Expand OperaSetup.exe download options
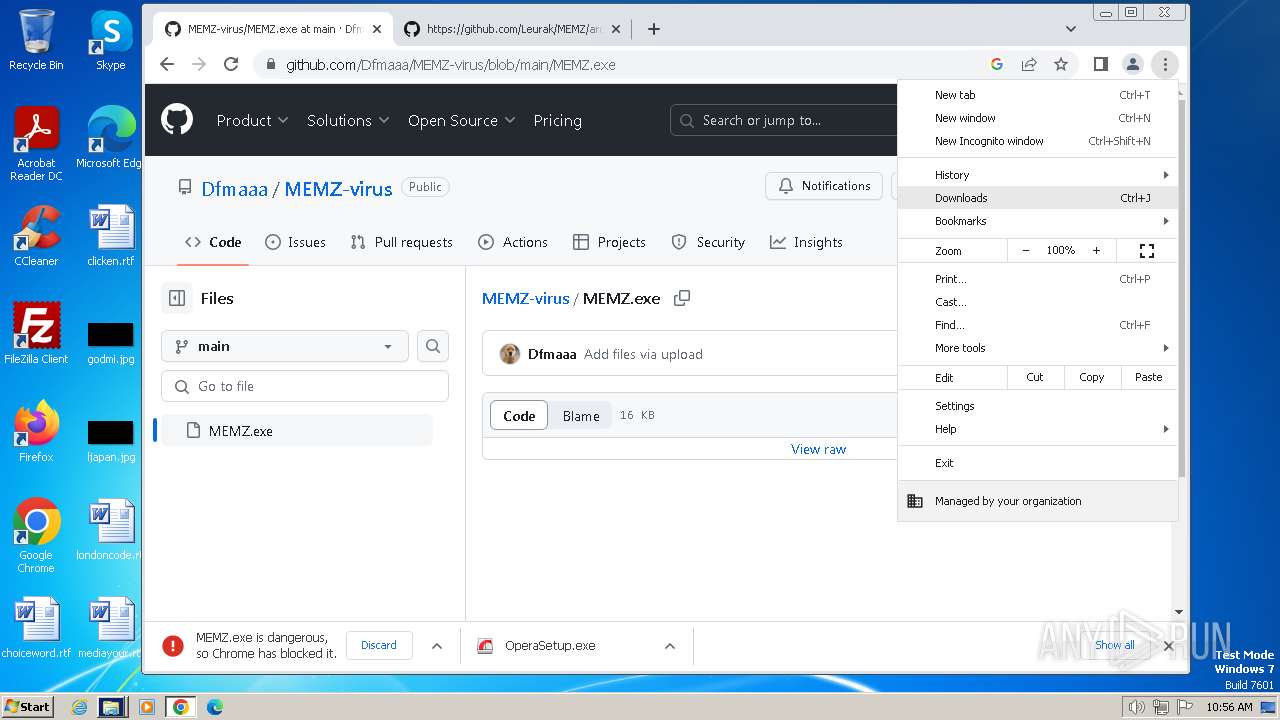This screenshot has width=1280, height=720. point(670,646)
